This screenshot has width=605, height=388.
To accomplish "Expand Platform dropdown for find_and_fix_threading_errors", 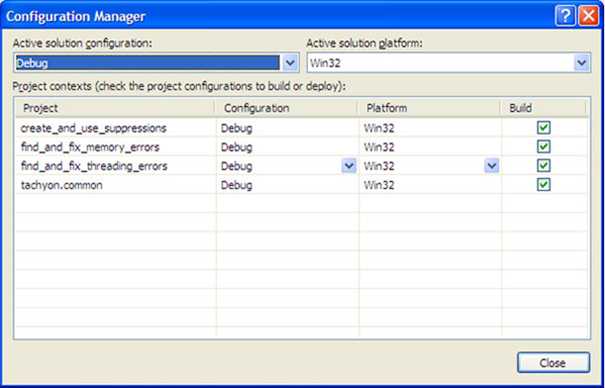I will tap(492, 166).
